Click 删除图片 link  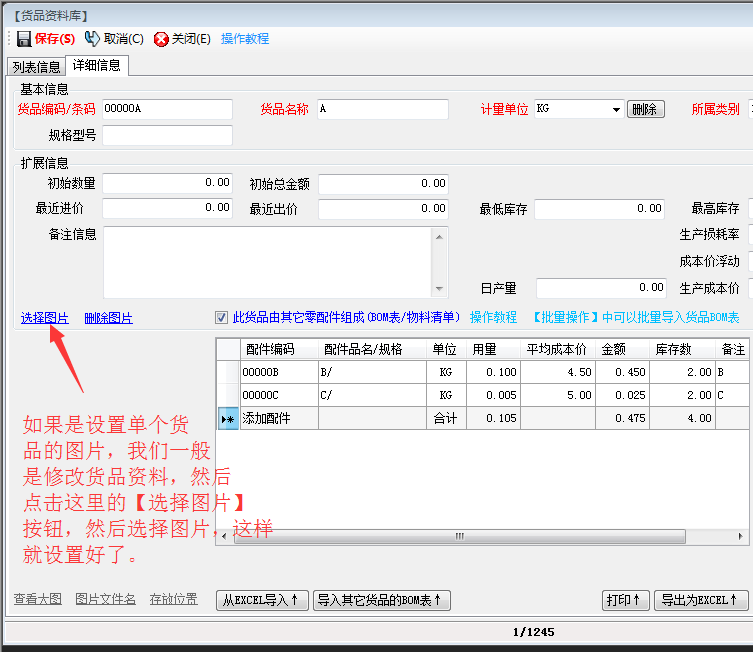(x=108, y=318)
